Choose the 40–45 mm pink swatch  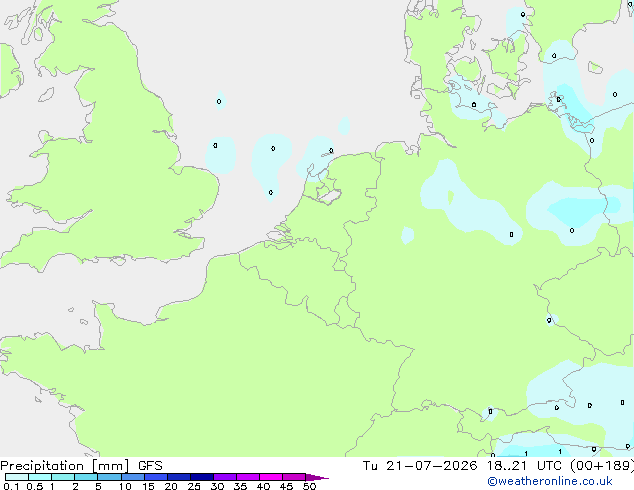[x=271, y=477]
